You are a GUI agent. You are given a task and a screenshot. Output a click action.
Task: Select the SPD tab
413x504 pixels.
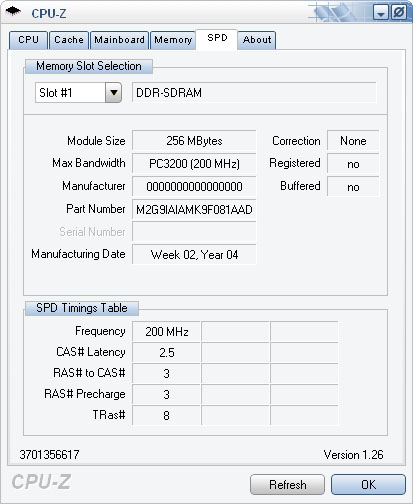click(217, 39)
